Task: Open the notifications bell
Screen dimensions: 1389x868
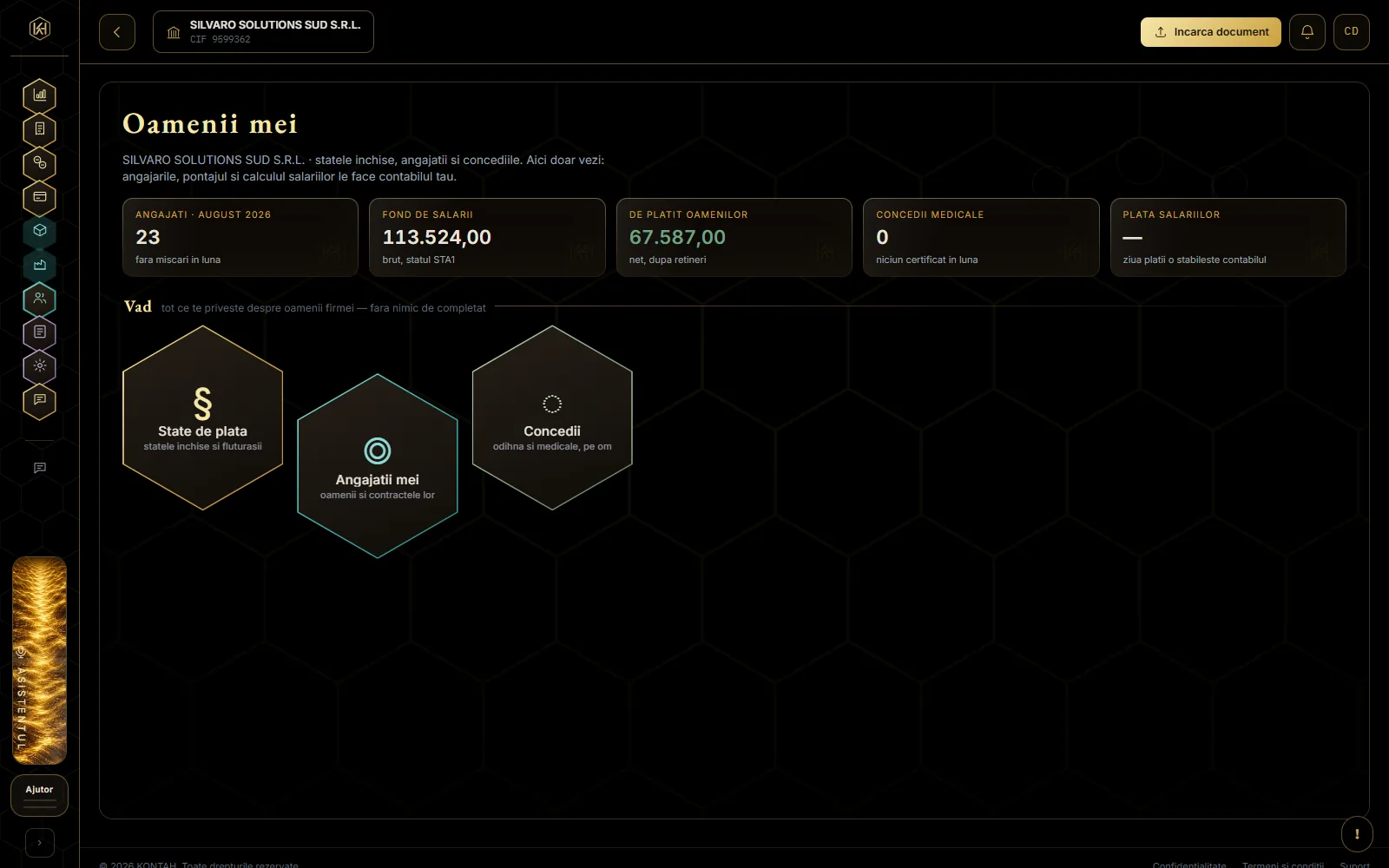Action: tap(1307, 32)
